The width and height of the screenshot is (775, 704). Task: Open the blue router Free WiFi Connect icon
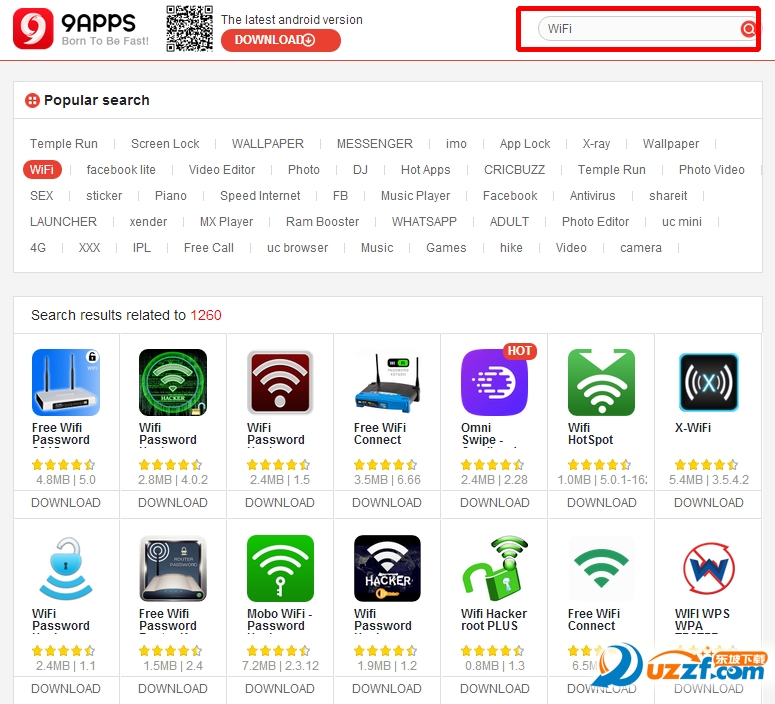387,382
